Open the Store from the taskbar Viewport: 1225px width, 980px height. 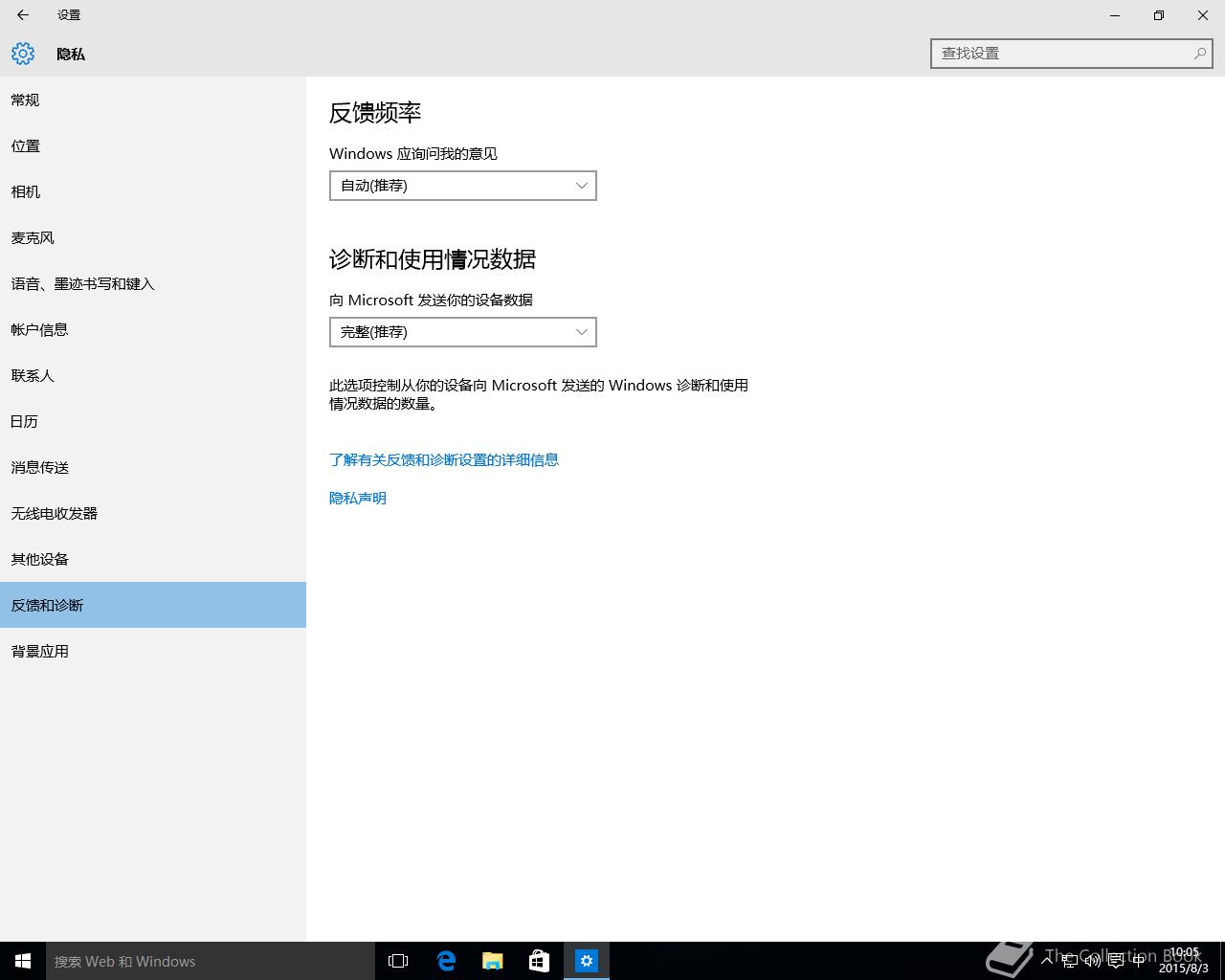540,961
